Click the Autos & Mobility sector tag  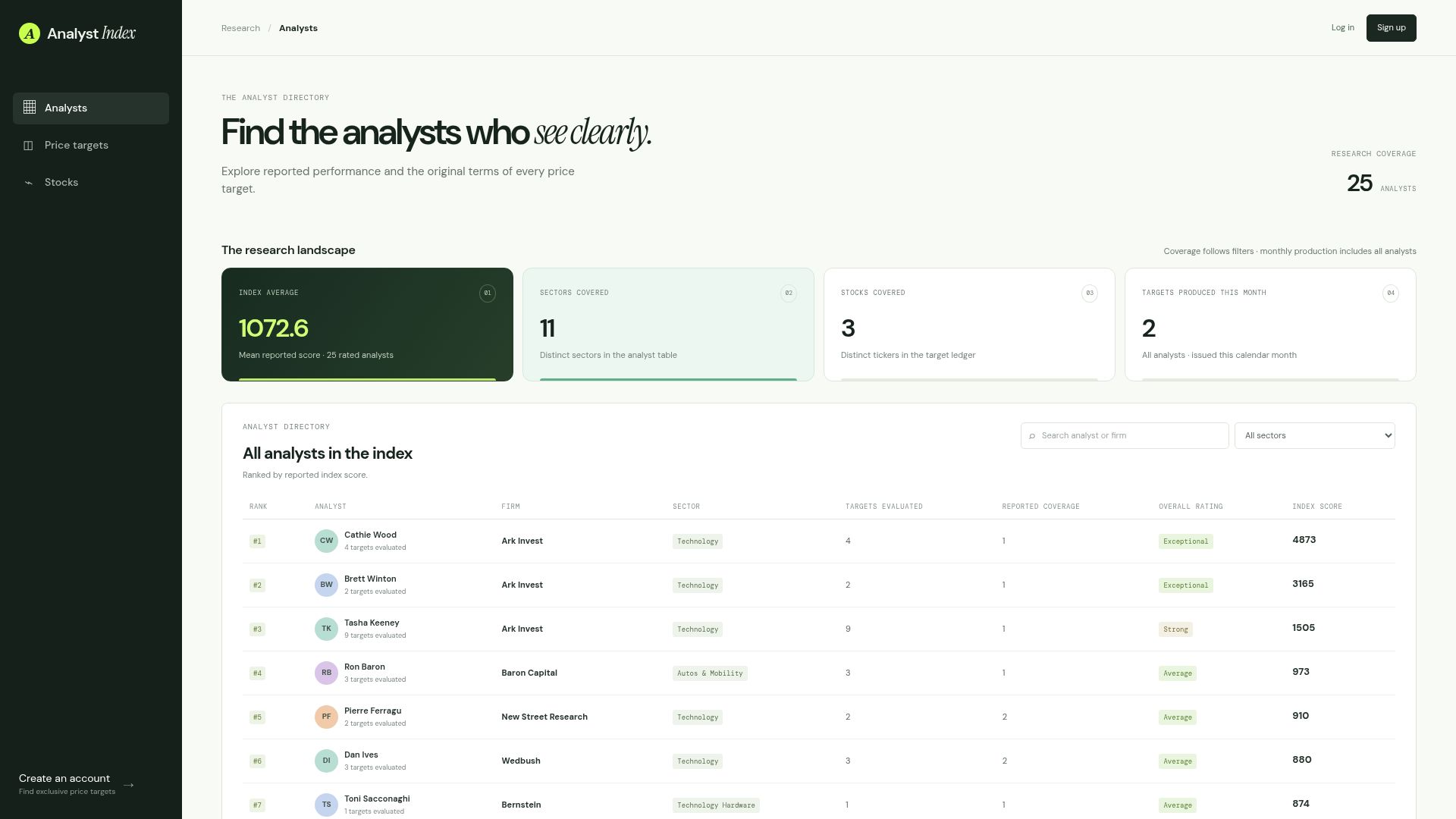coord(710,673)
